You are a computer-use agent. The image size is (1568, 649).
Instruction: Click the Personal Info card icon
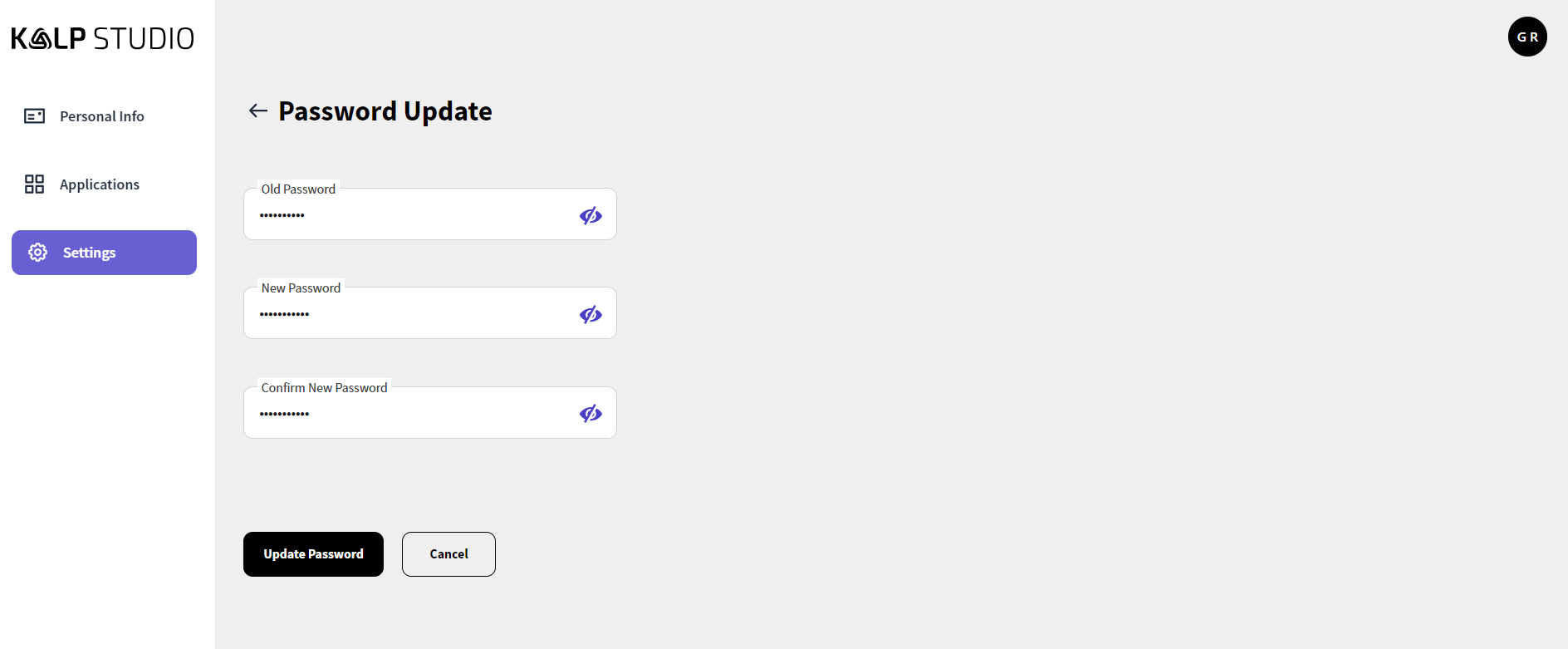(35, 116)
